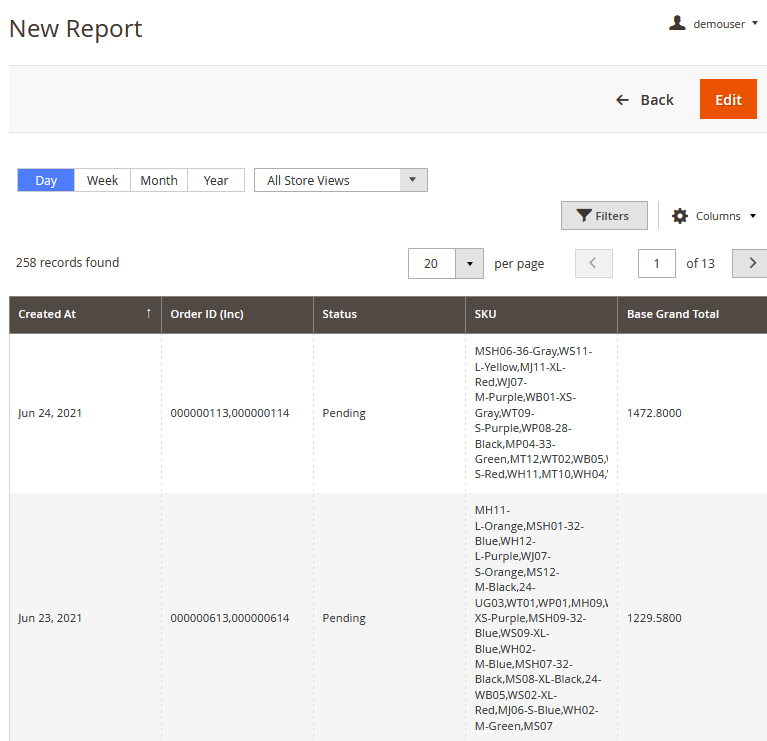This screenshot has height=741, width=767.
Task: Sort by Base Grand Total column
Action: [673, 314]
